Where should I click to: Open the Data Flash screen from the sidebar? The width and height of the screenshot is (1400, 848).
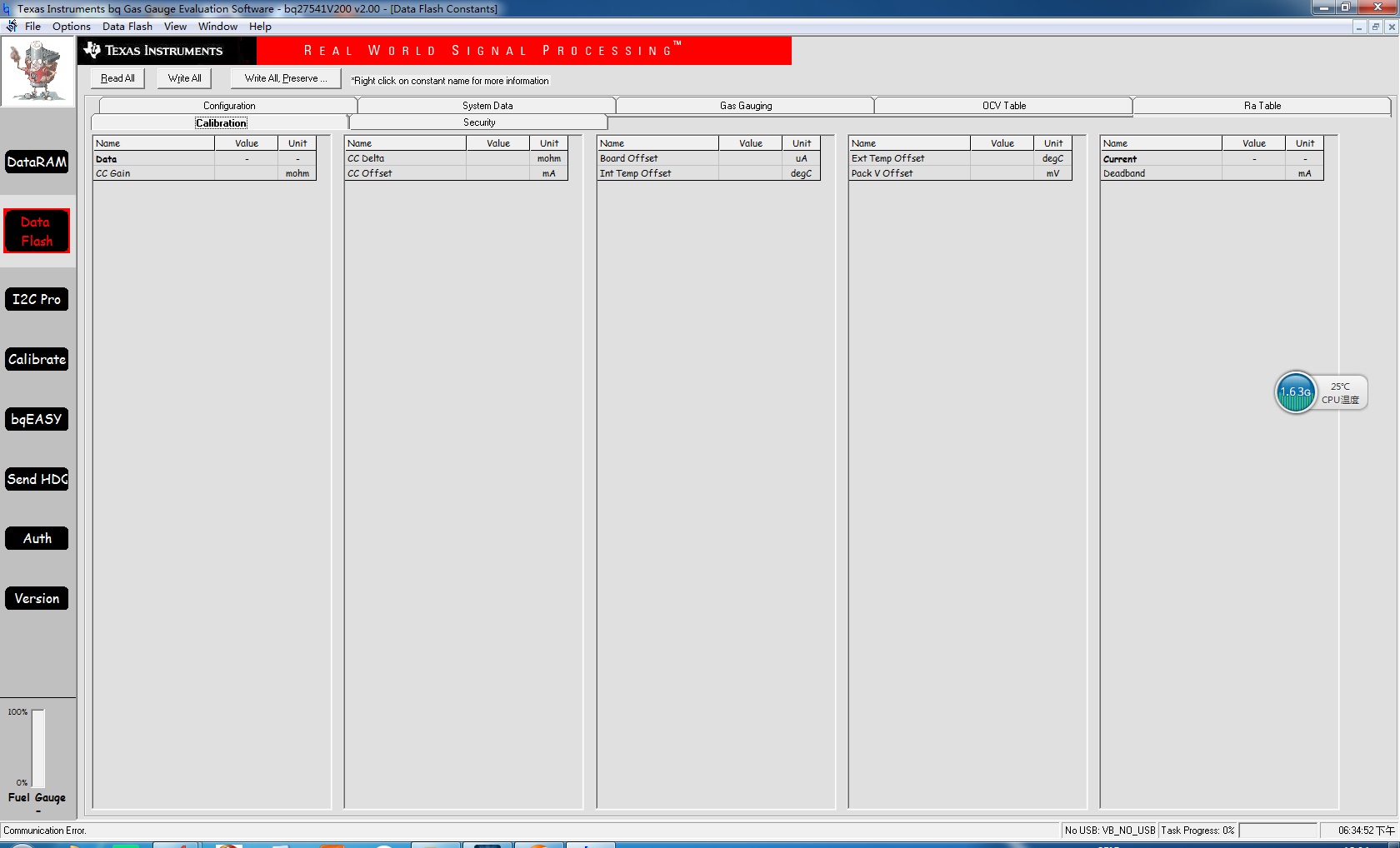(37, 231)
